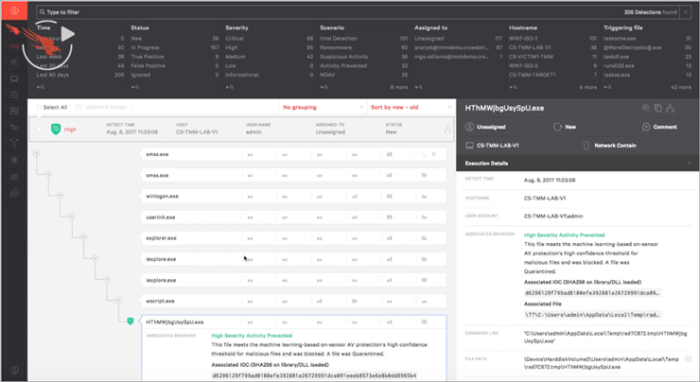The height and width of the screenshot is (382, 700).
Task: Open process tree icon in detail header
Action: tap(670, 108)
